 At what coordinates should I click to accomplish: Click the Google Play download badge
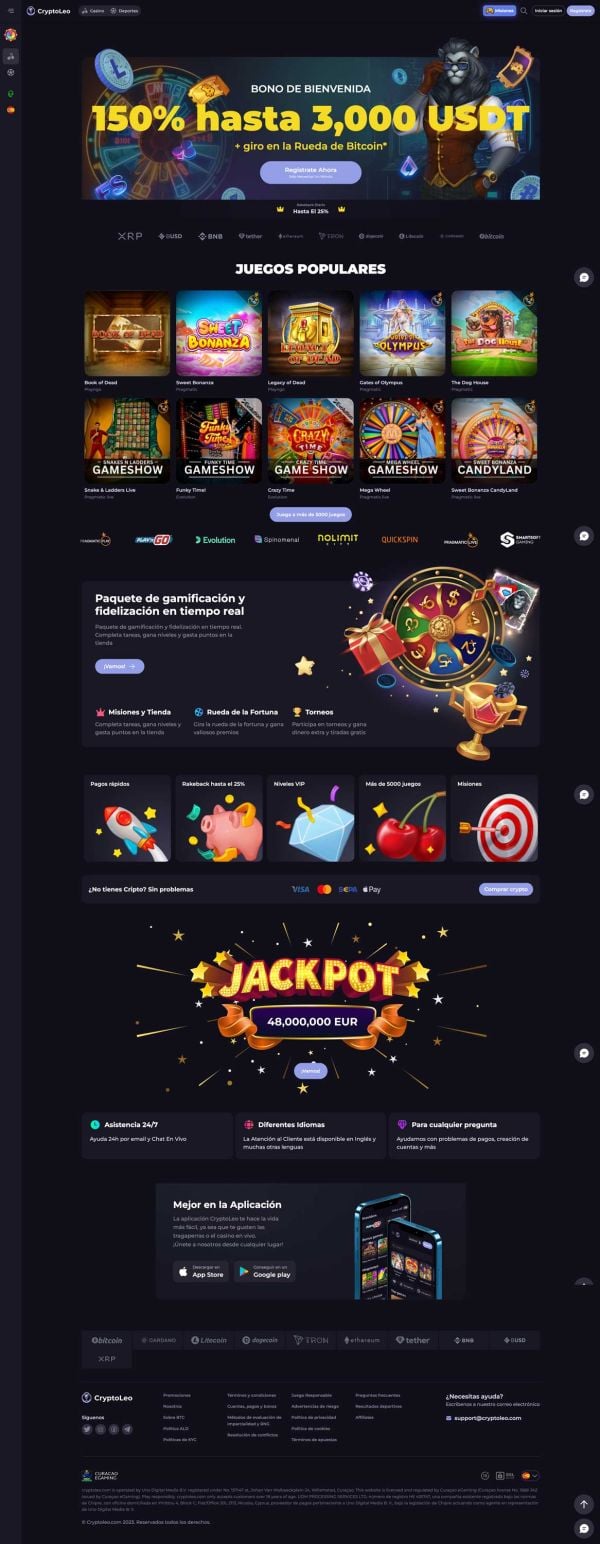265,1271
